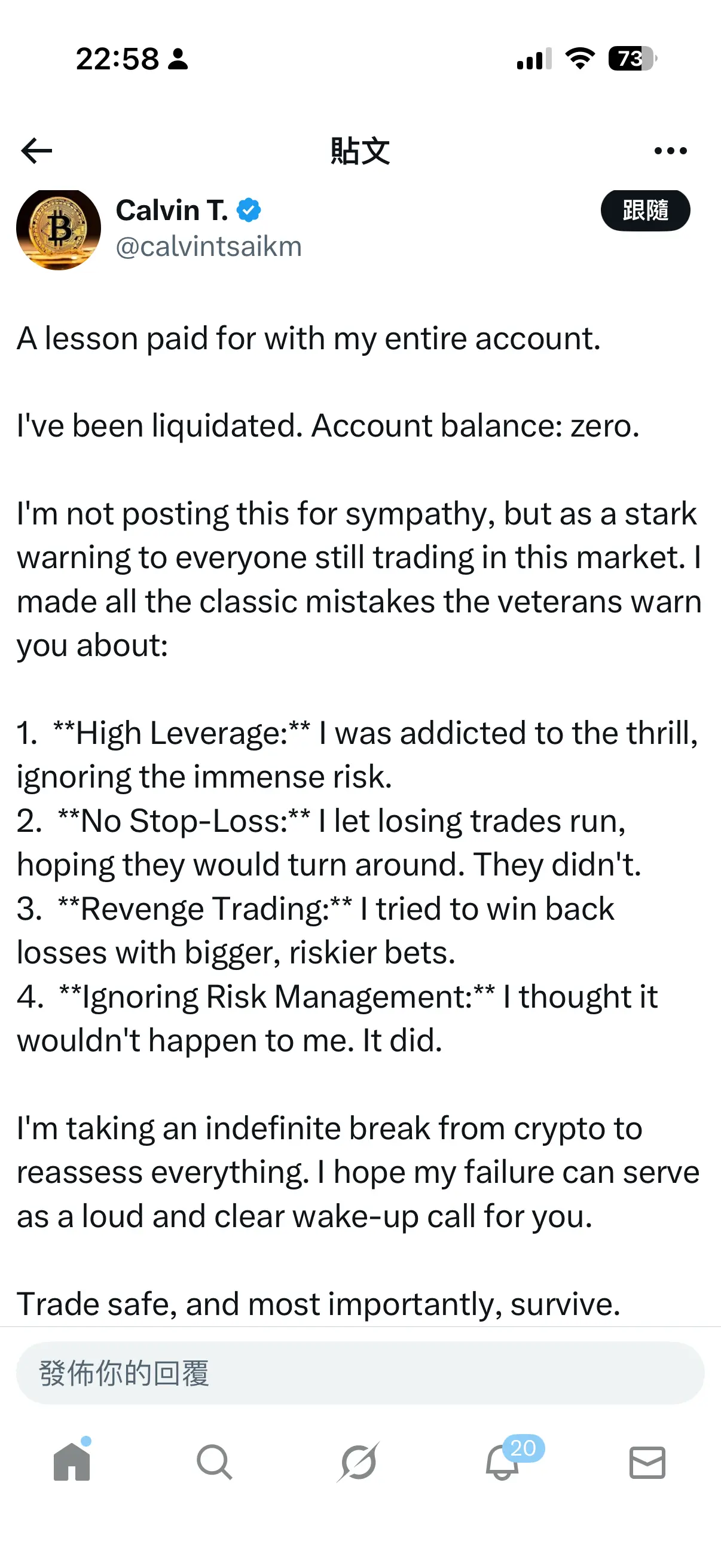
Task: Open the @calvintsaikm handle
Action: (x=209, y=247)
